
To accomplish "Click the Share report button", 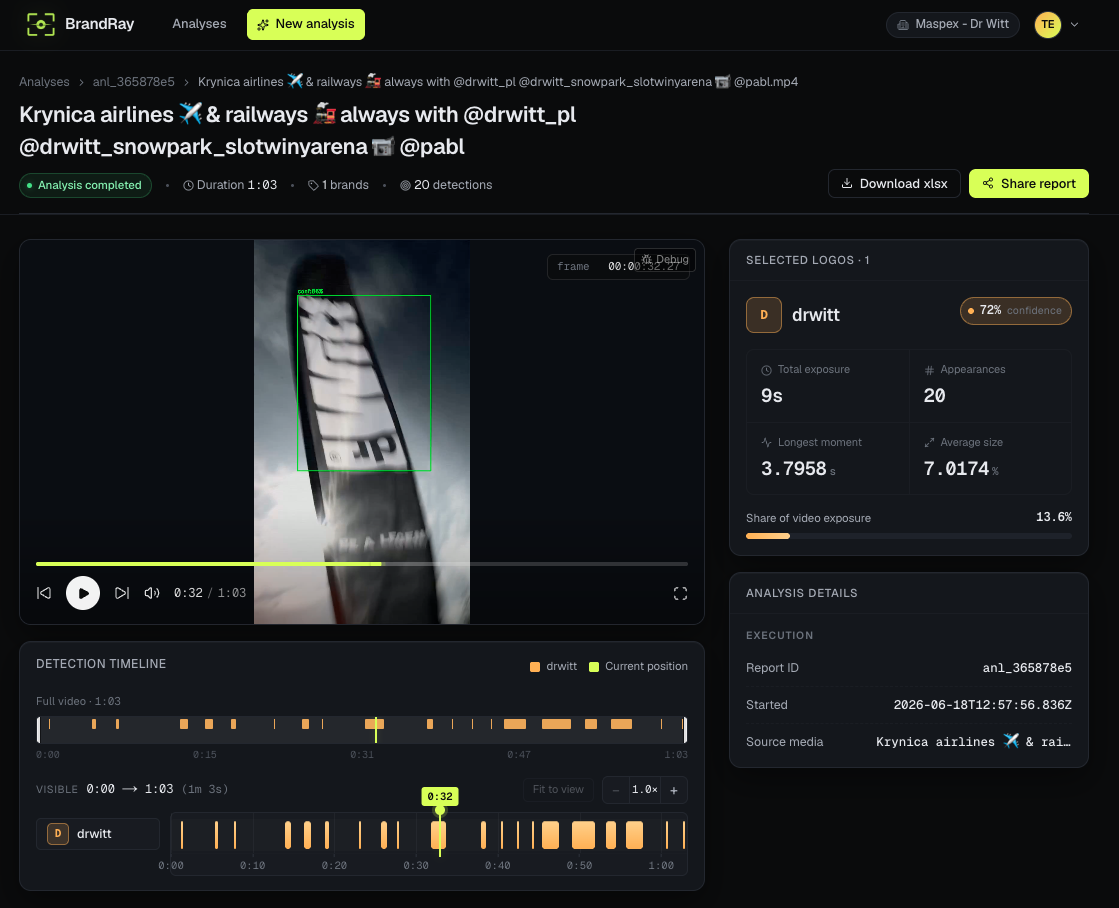I will coord(1028,183).
